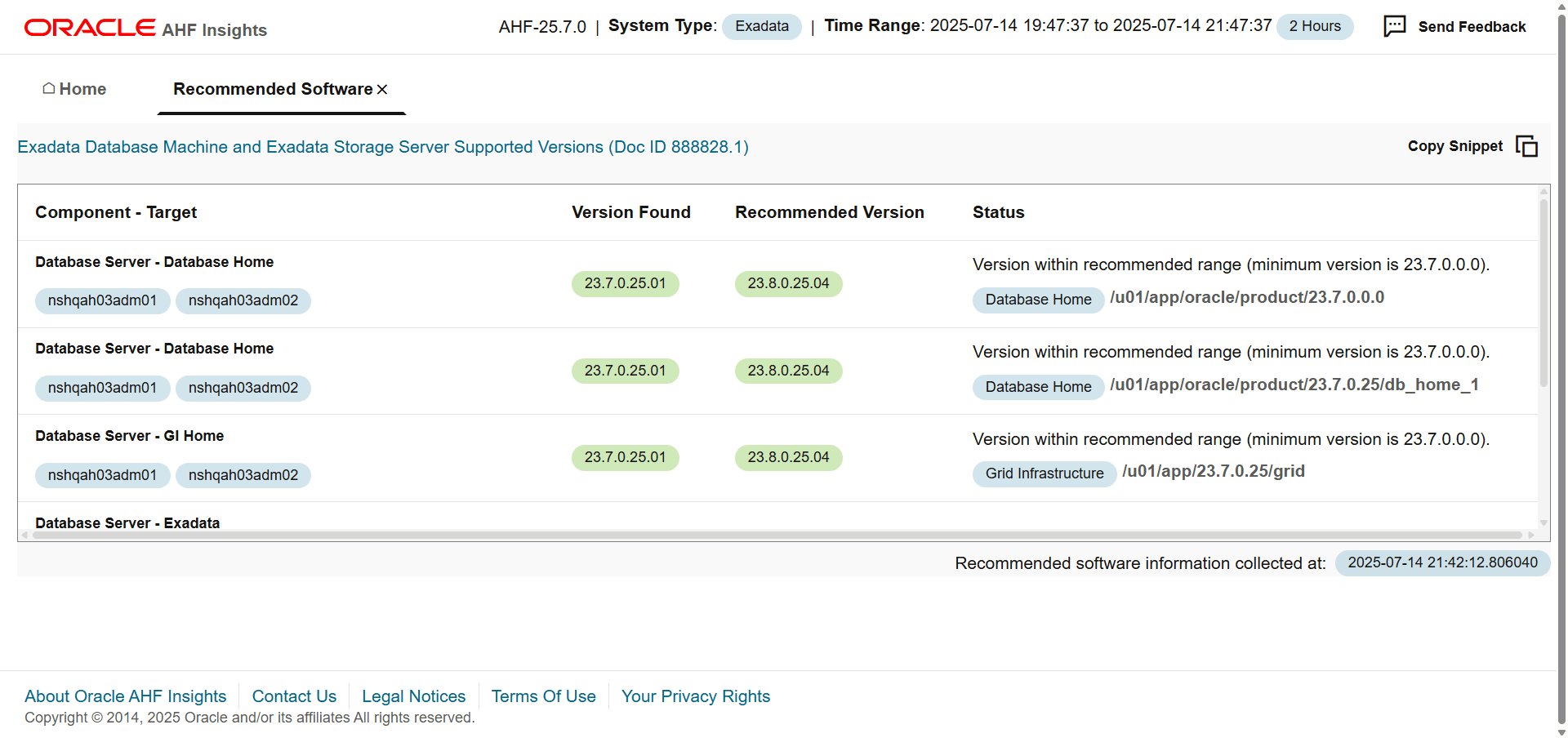Viewport: 1568px width, 738px height.
Task: Click the Component - Target column header
Action: click(x=116, y=212)
